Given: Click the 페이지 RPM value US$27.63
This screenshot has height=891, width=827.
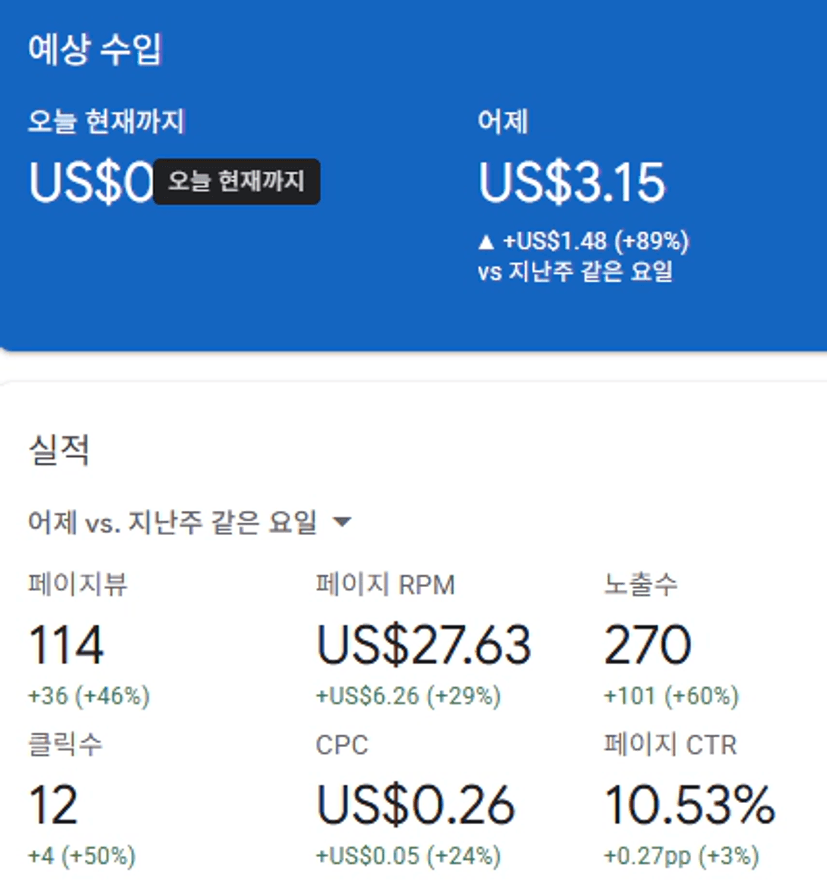Looking at the screenshot, I should [x=423, y=646].
